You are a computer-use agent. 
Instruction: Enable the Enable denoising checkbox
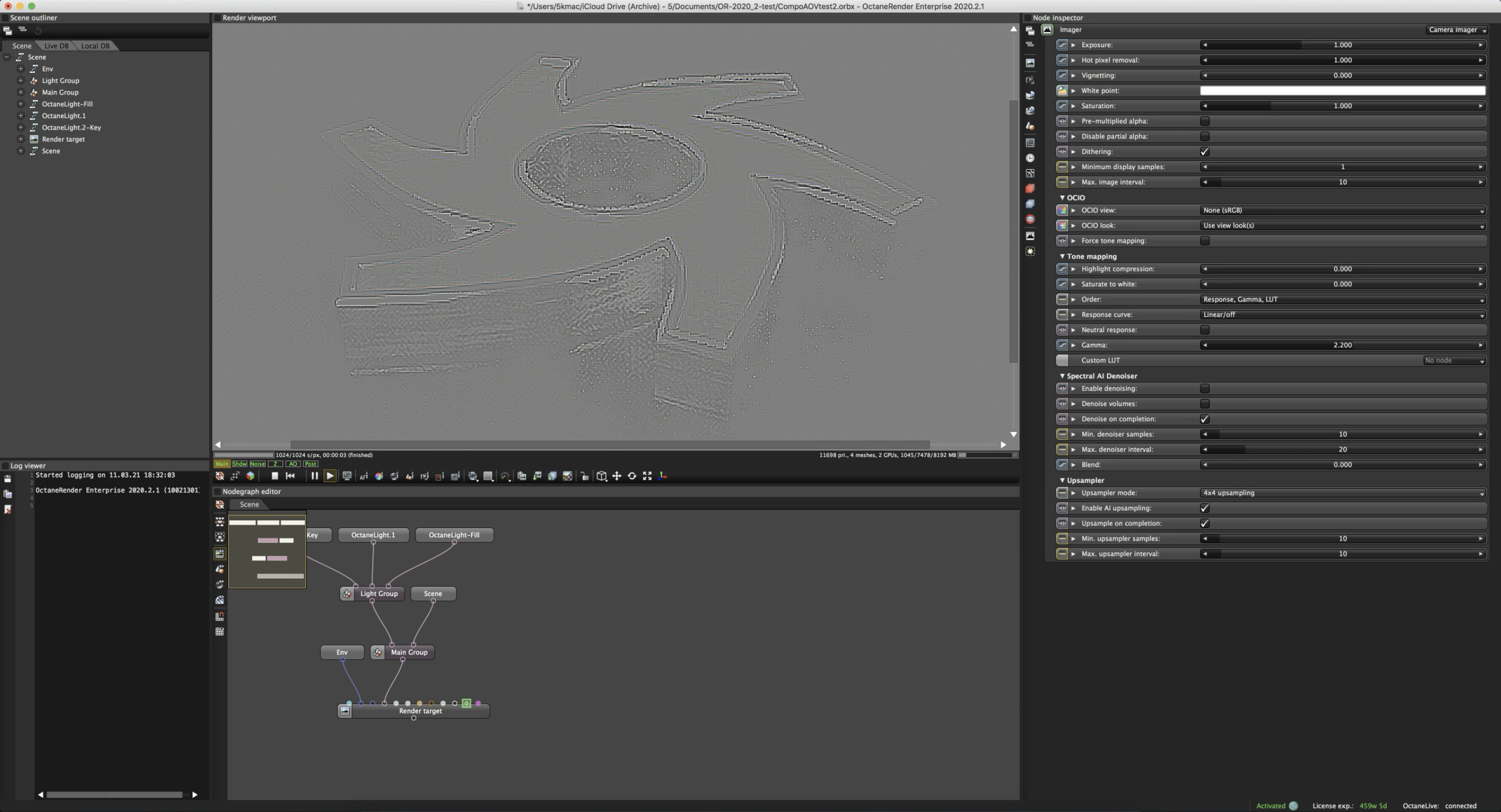[1204, 388]
